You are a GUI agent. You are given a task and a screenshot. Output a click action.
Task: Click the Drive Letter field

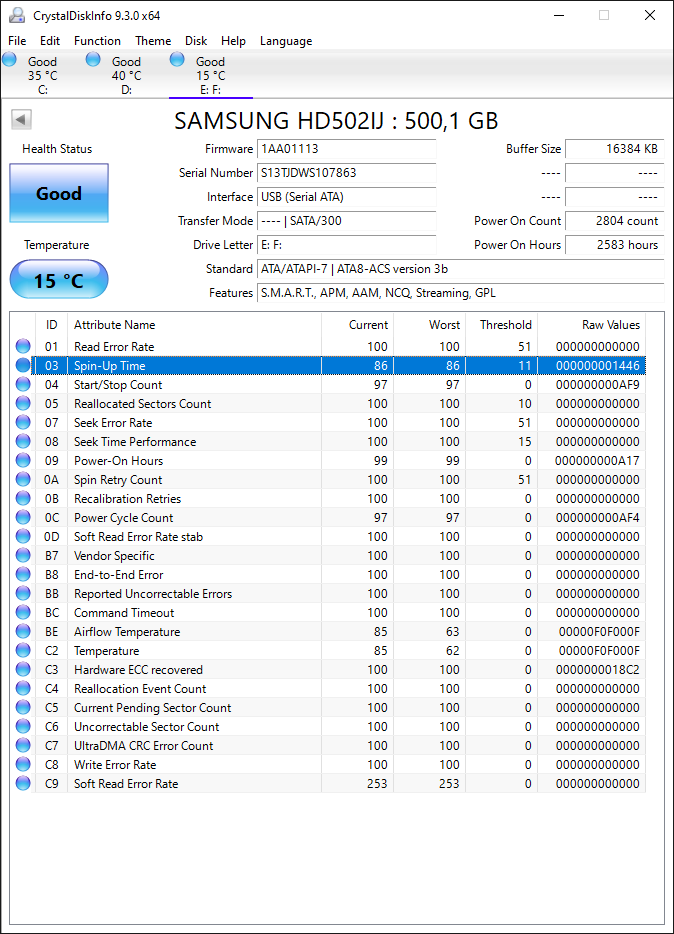pos(347,245)
